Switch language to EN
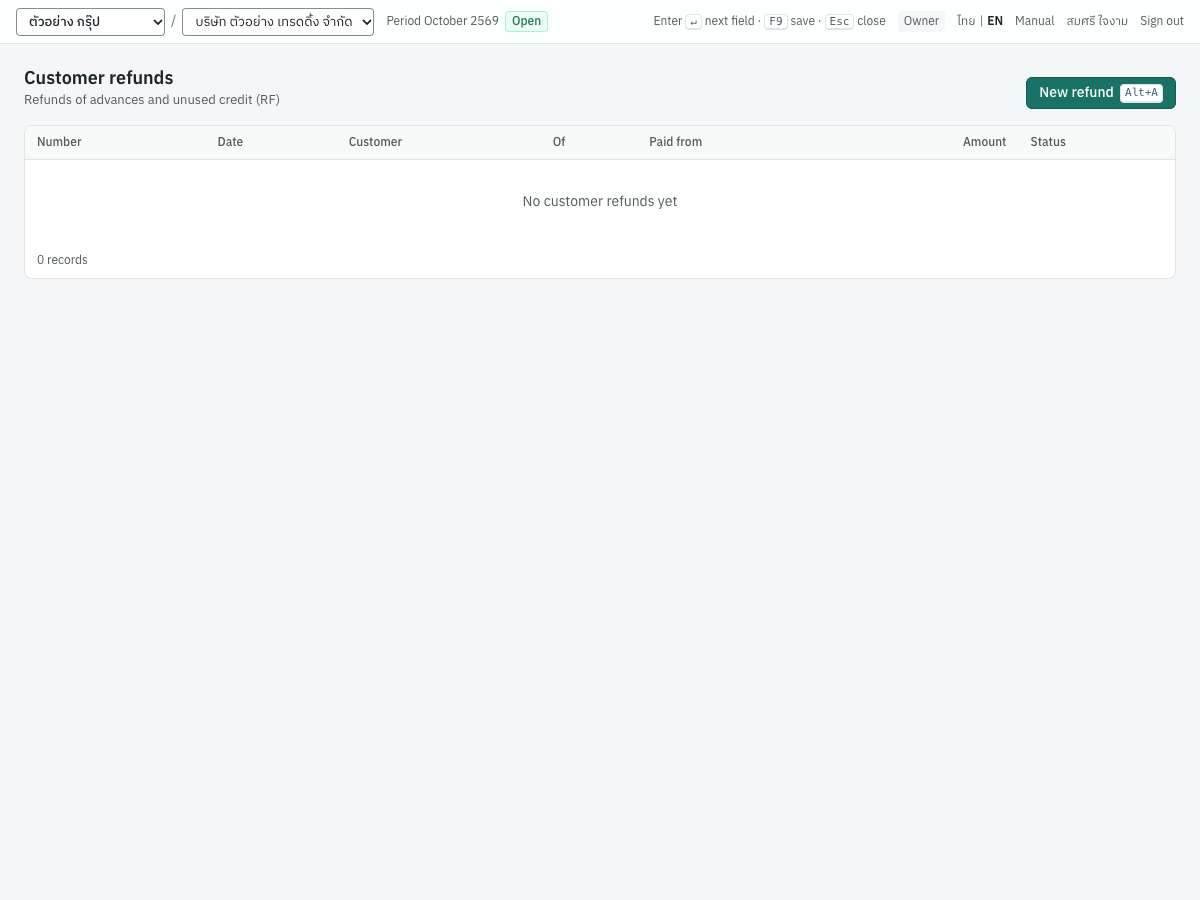 point(995,21)
